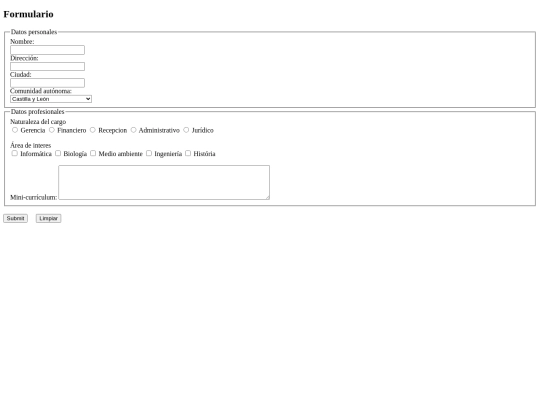Check the Biología checkbox
The image size is (540, 405).
(x=58, y=153)
